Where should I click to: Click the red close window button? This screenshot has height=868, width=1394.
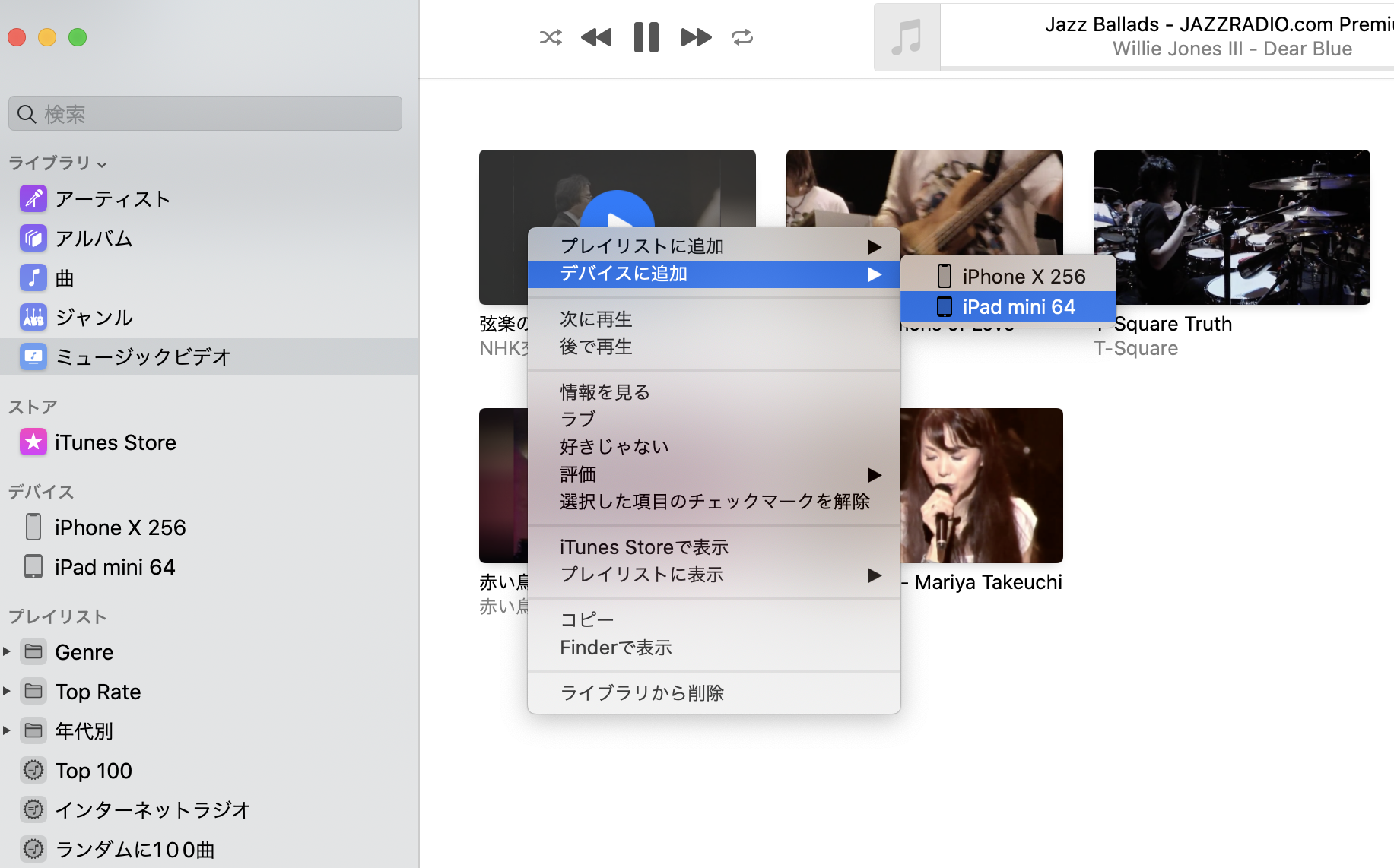tap(17, 37)
